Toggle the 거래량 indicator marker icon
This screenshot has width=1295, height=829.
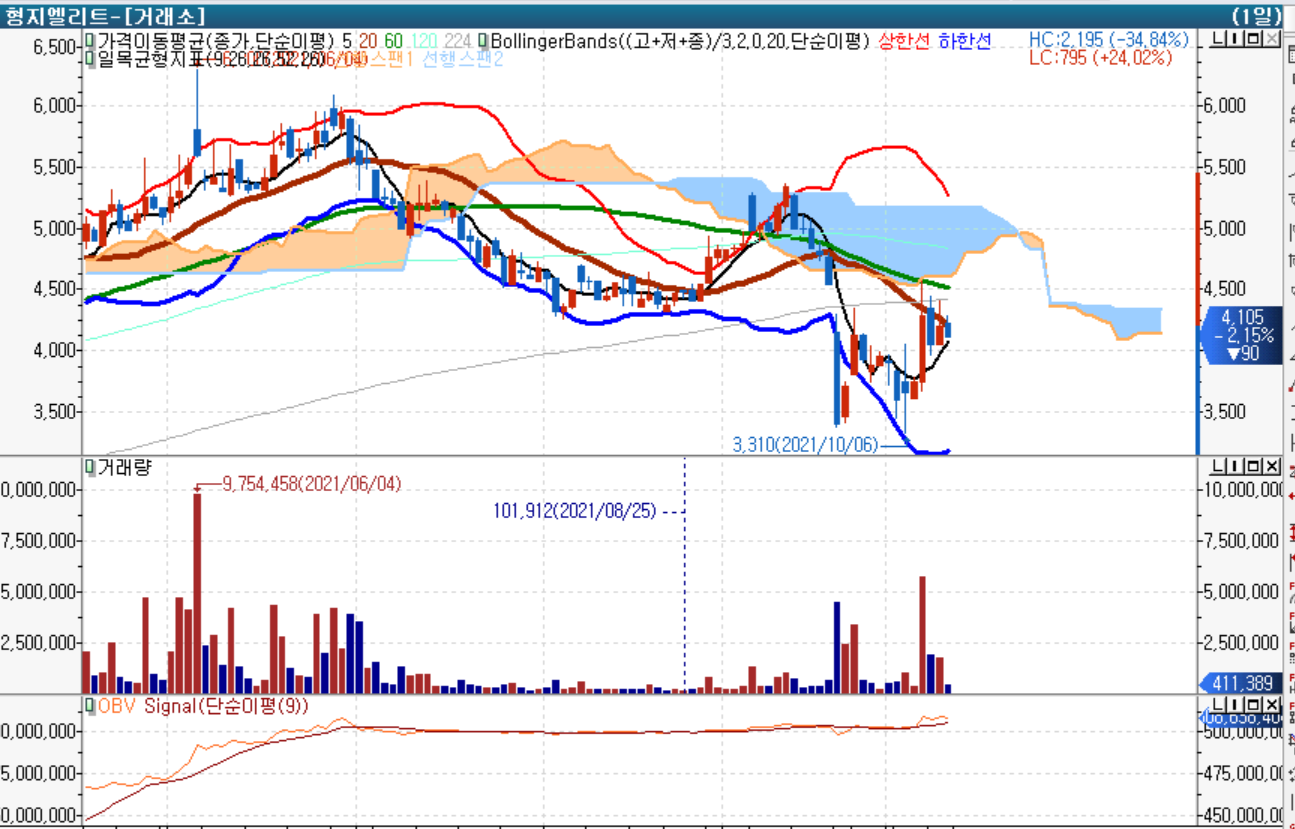(91, 466)
